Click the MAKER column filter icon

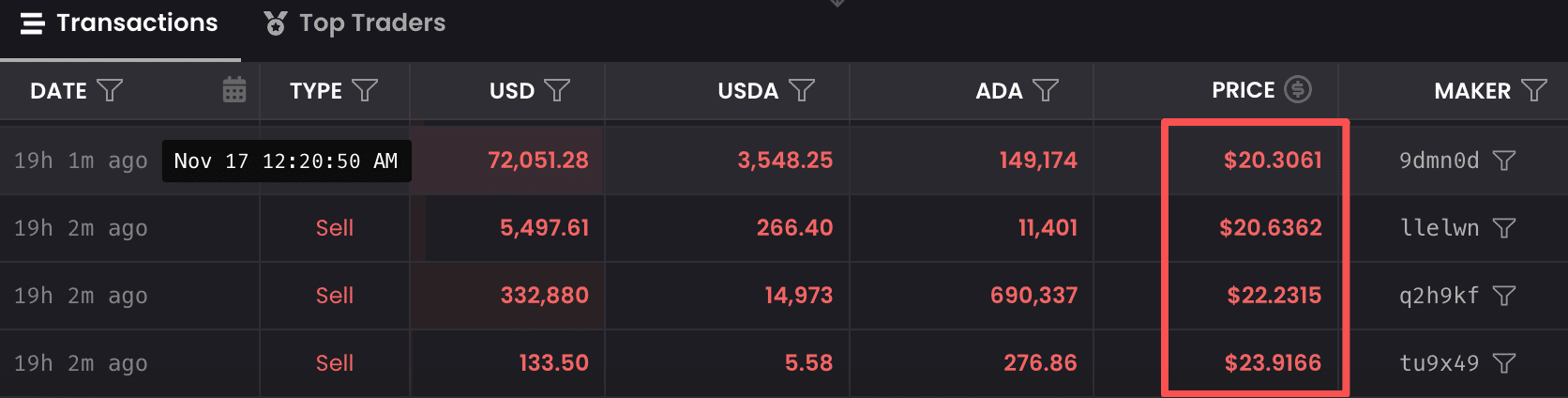1534,90
